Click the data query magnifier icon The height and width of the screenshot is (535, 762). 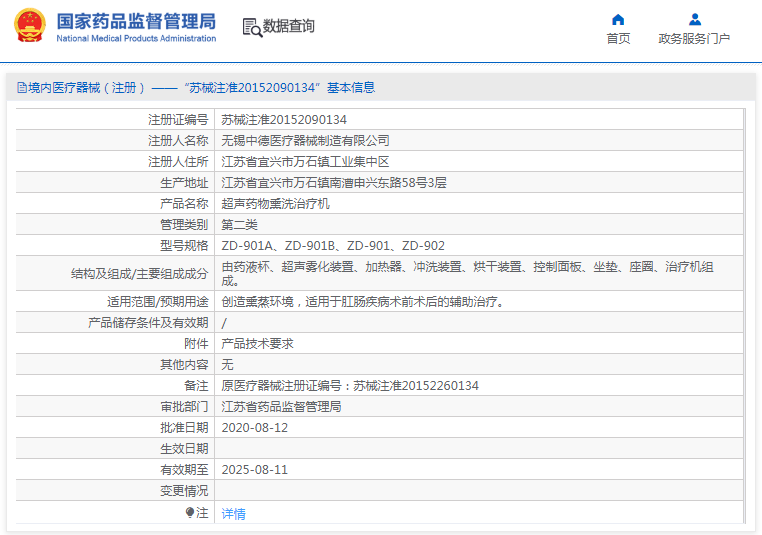click(x=252, y=28)
